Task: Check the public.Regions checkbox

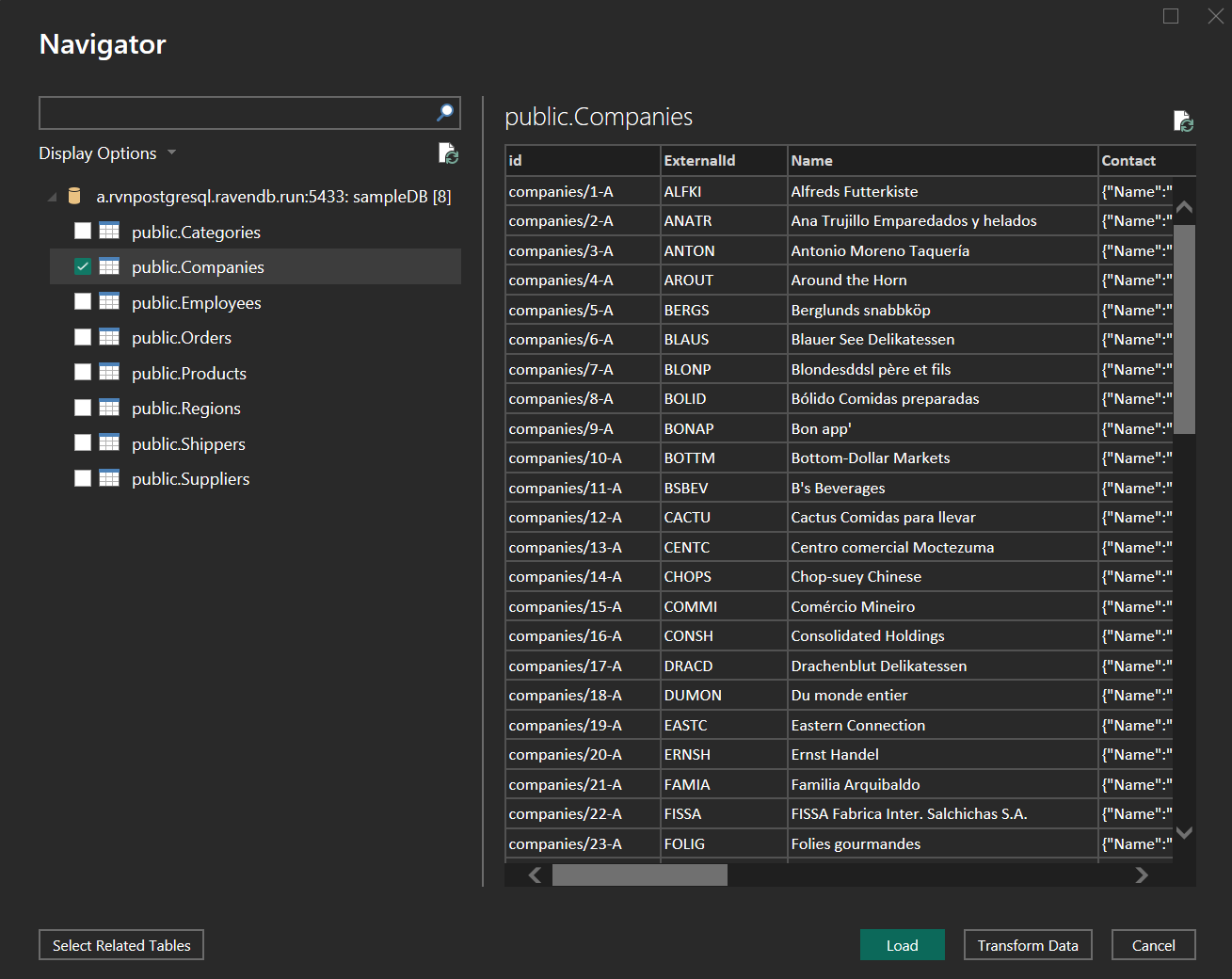Action: [83, 408]
